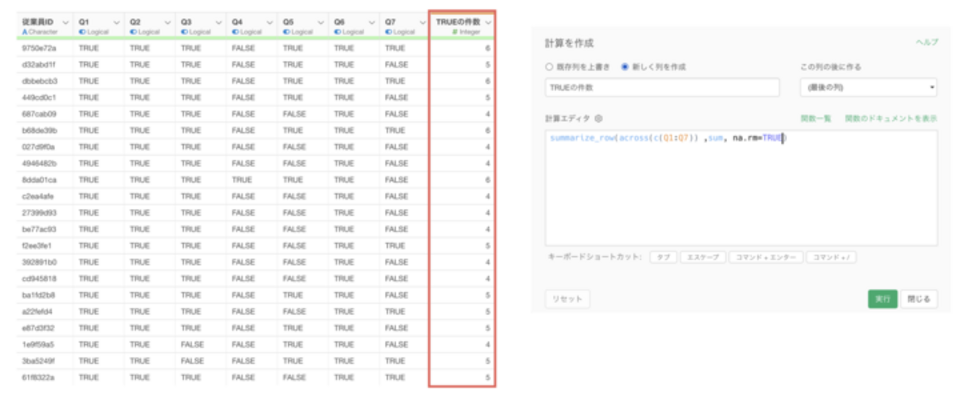Viewport: 960px width, 400px height.
Task: Click inside the summarize_row formula editor
Action: (x=740, y=190)
